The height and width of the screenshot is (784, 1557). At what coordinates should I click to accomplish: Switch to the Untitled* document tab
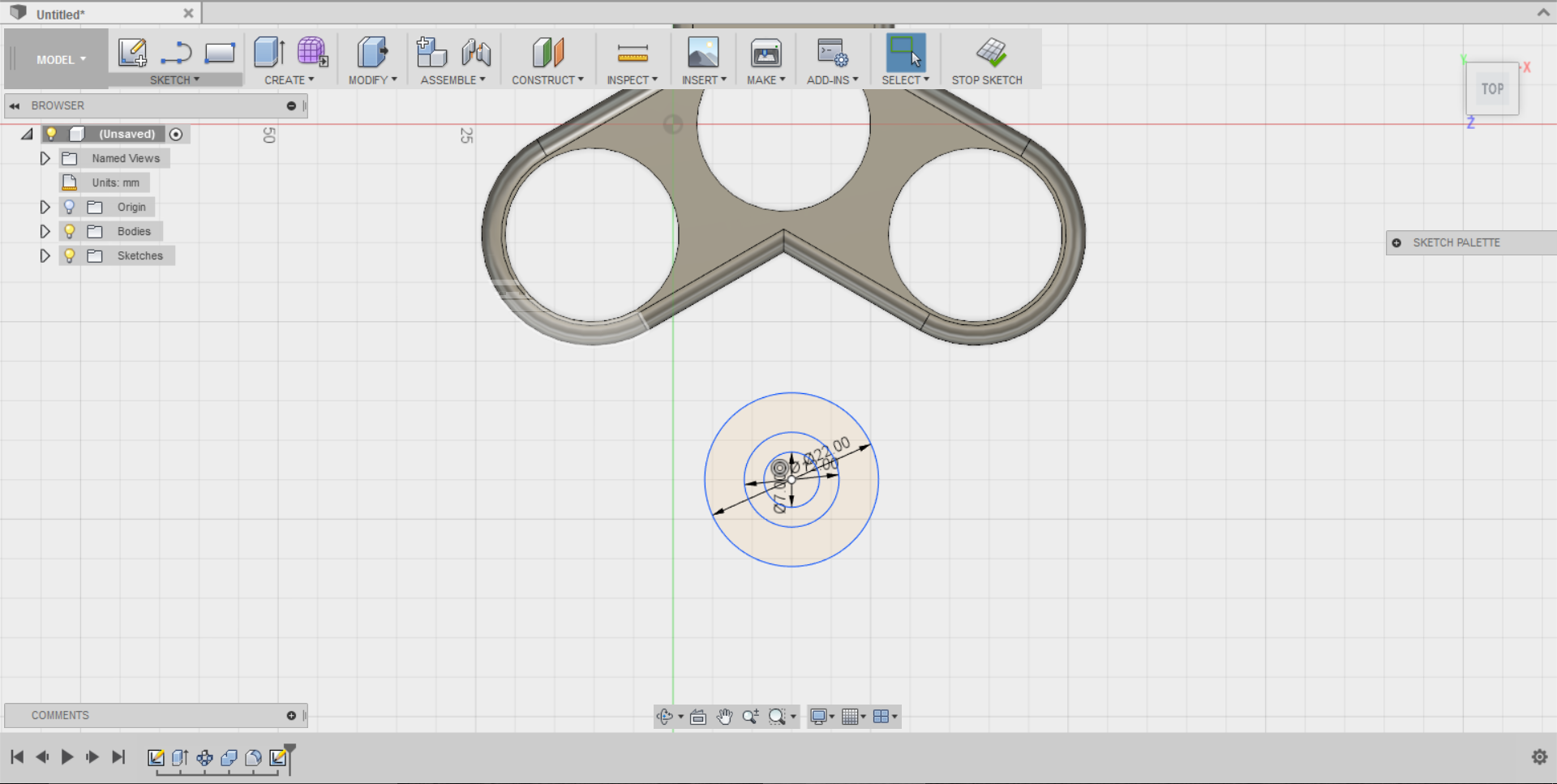point(61,14)
